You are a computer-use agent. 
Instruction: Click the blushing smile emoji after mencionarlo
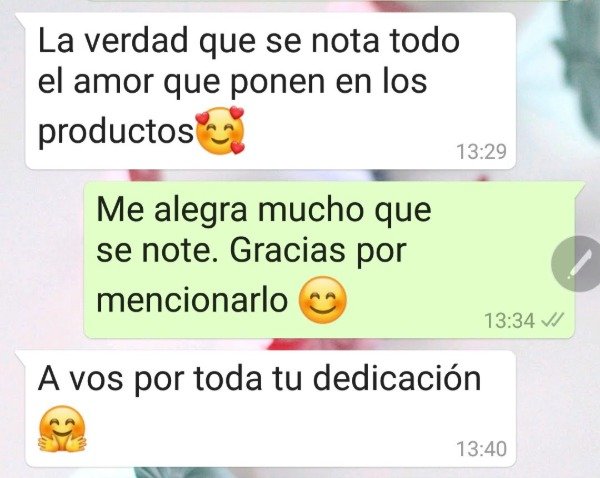pyautogui.click(x=323, y=300)
